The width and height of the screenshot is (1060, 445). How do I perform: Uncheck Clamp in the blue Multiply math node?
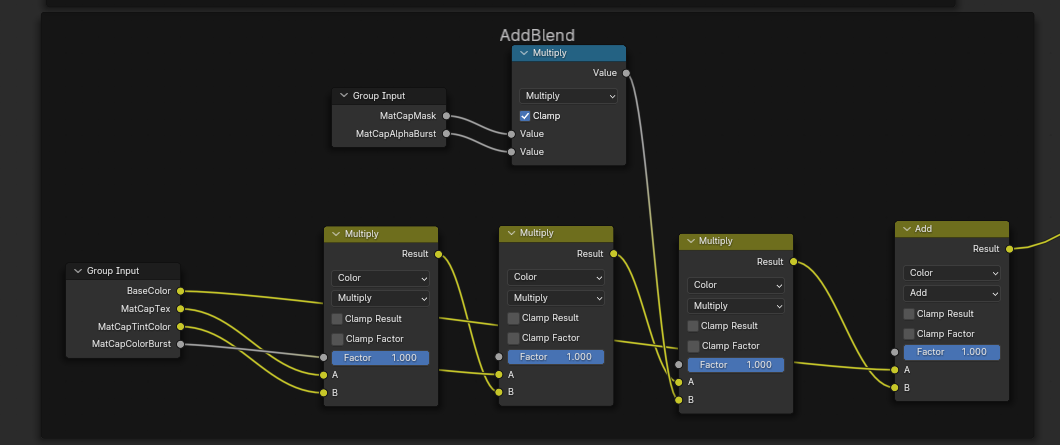click(526, 116)
